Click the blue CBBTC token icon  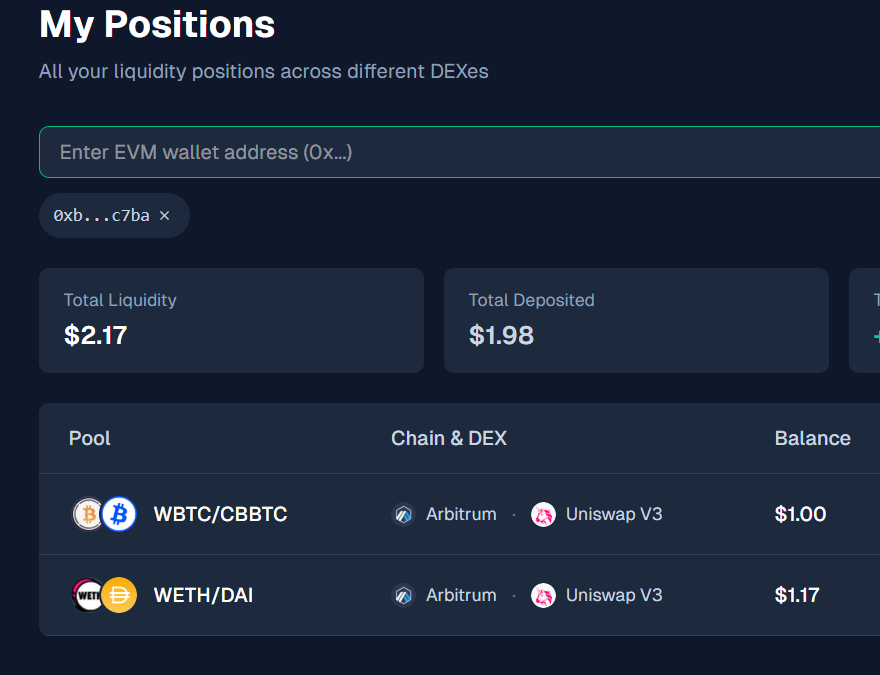pyautogui.click(x=119, y=514)
